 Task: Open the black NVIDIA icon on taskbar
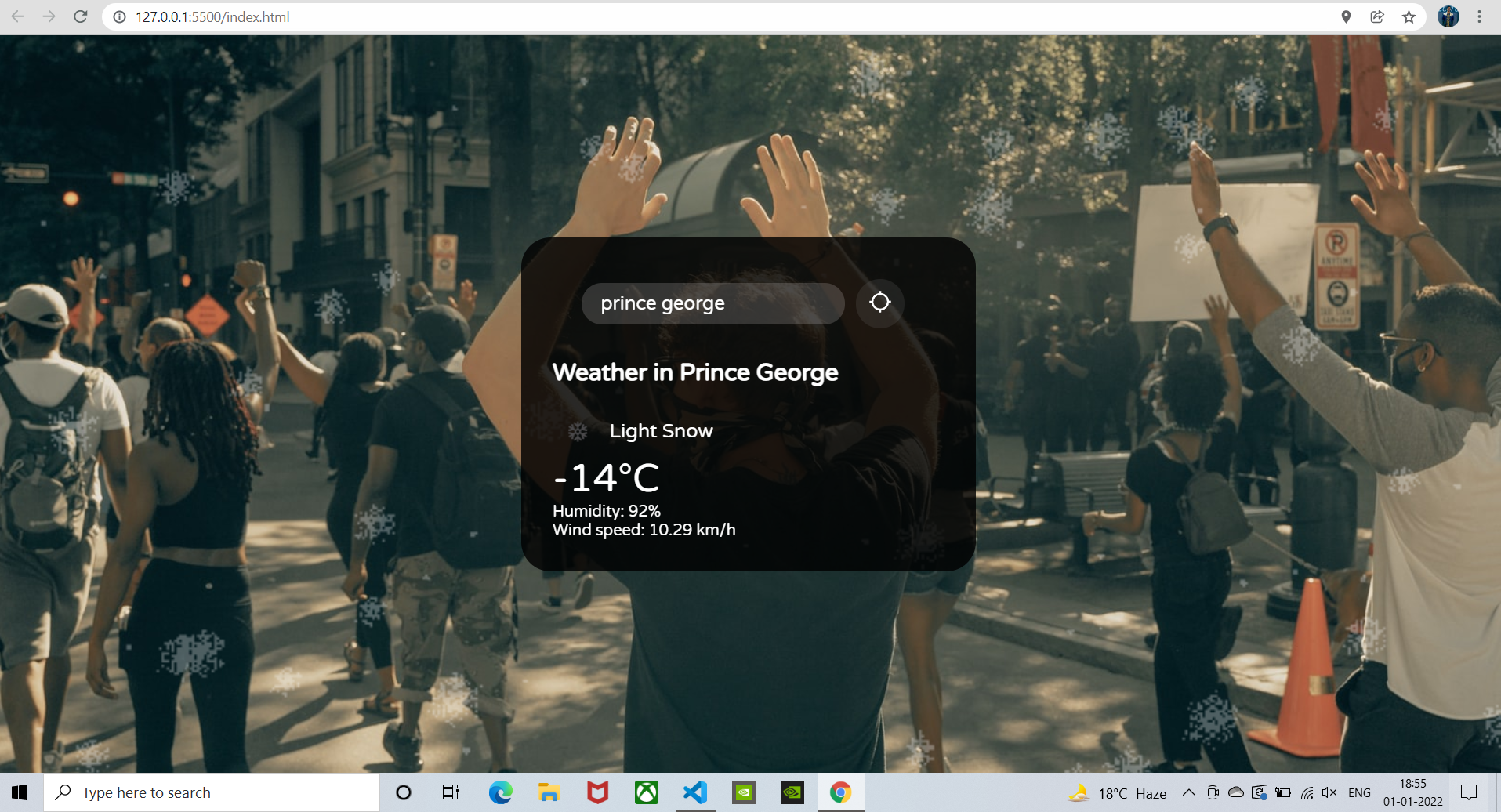(x=792, y=792)
